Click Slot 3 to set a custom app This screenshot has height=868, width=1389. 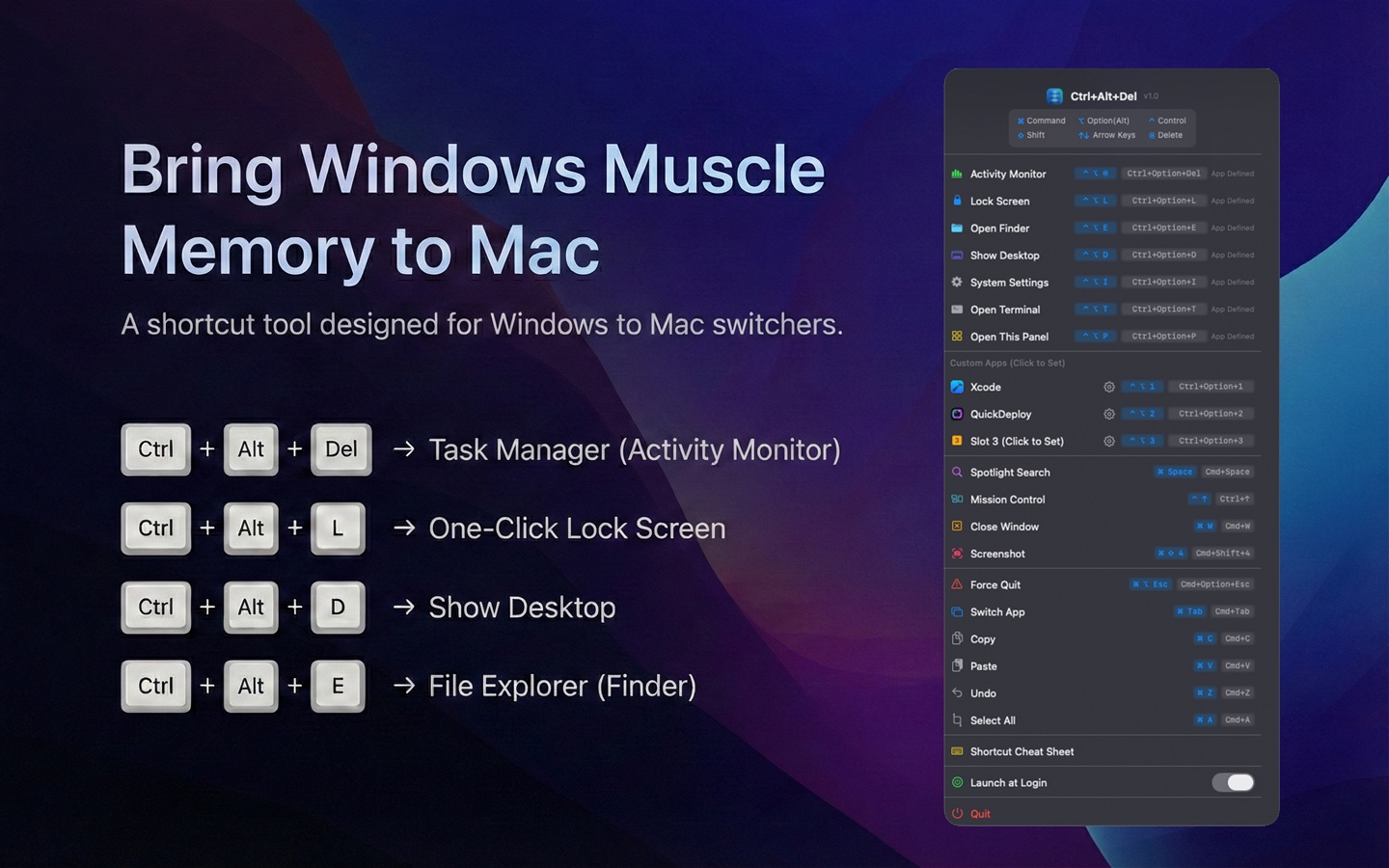point(1018,441)
